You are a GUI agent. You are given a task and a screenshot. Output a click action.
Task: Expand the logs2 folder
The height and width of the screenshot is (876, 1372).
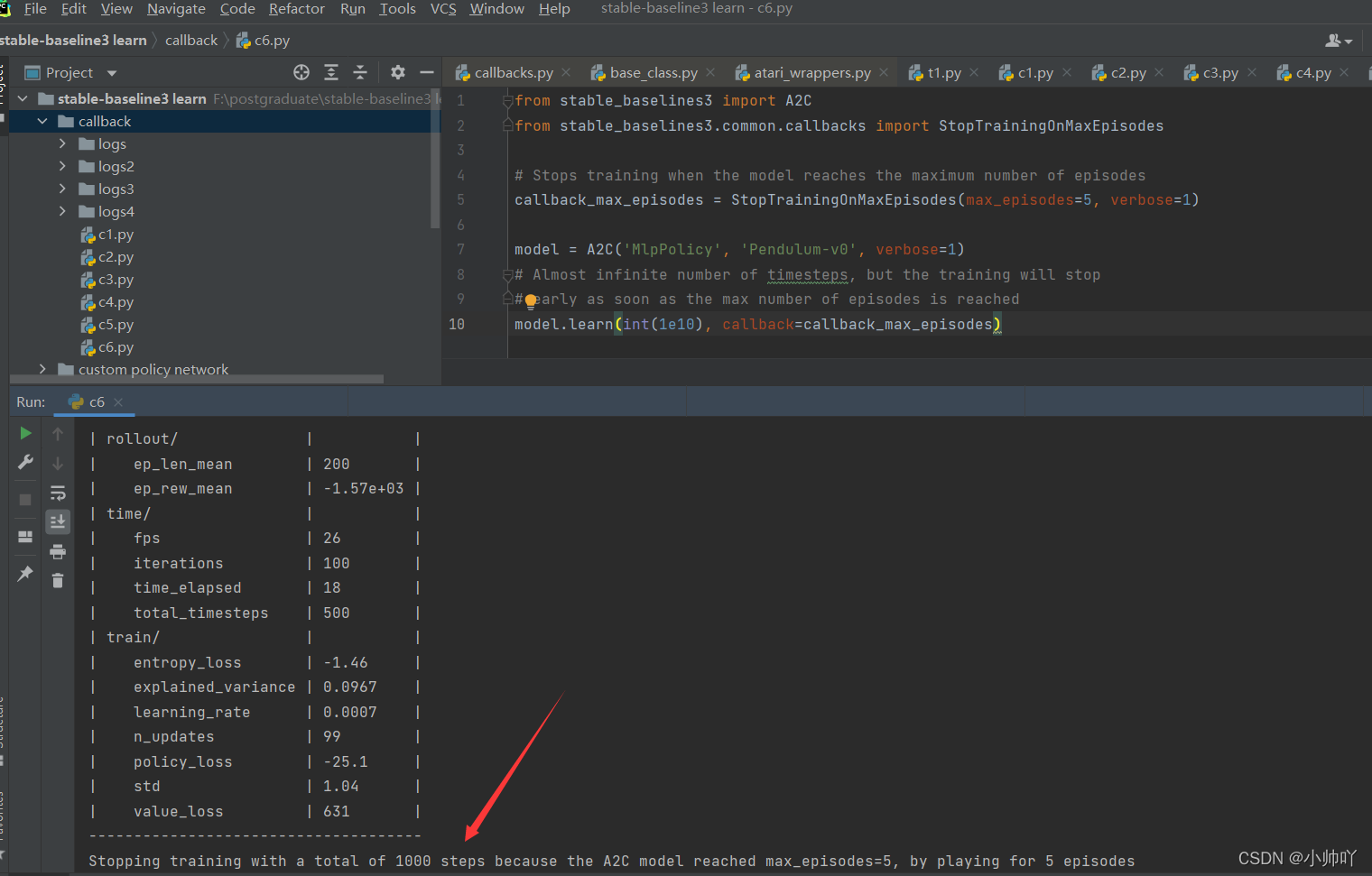[x=61, y=166]
